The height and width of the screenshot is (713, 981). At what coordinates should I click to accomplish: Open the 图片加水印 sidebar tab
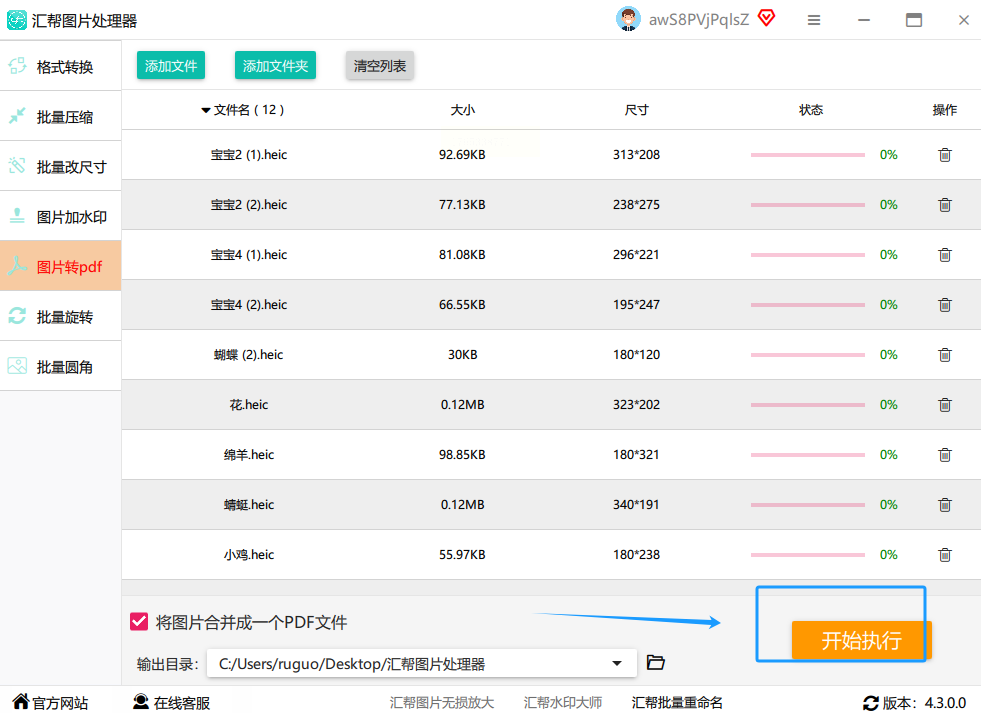61,217
